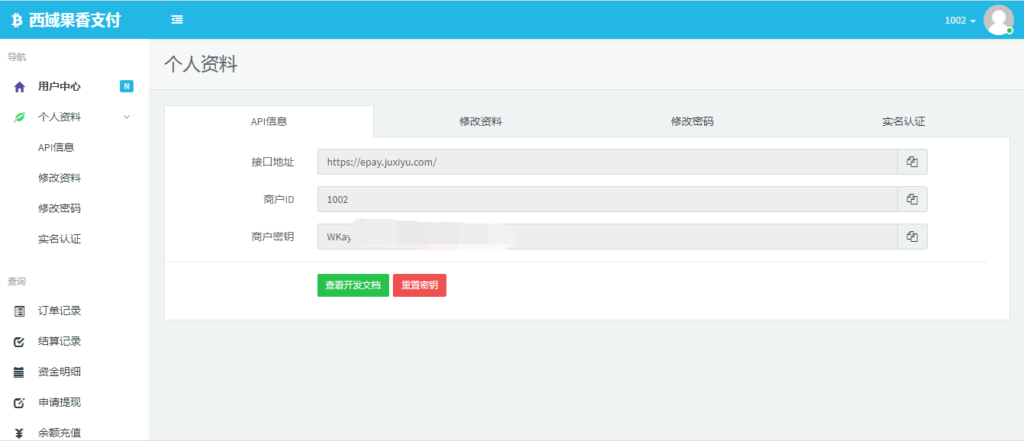
Task: Click the 用户中心 home icon
Action: pos(19,87)
